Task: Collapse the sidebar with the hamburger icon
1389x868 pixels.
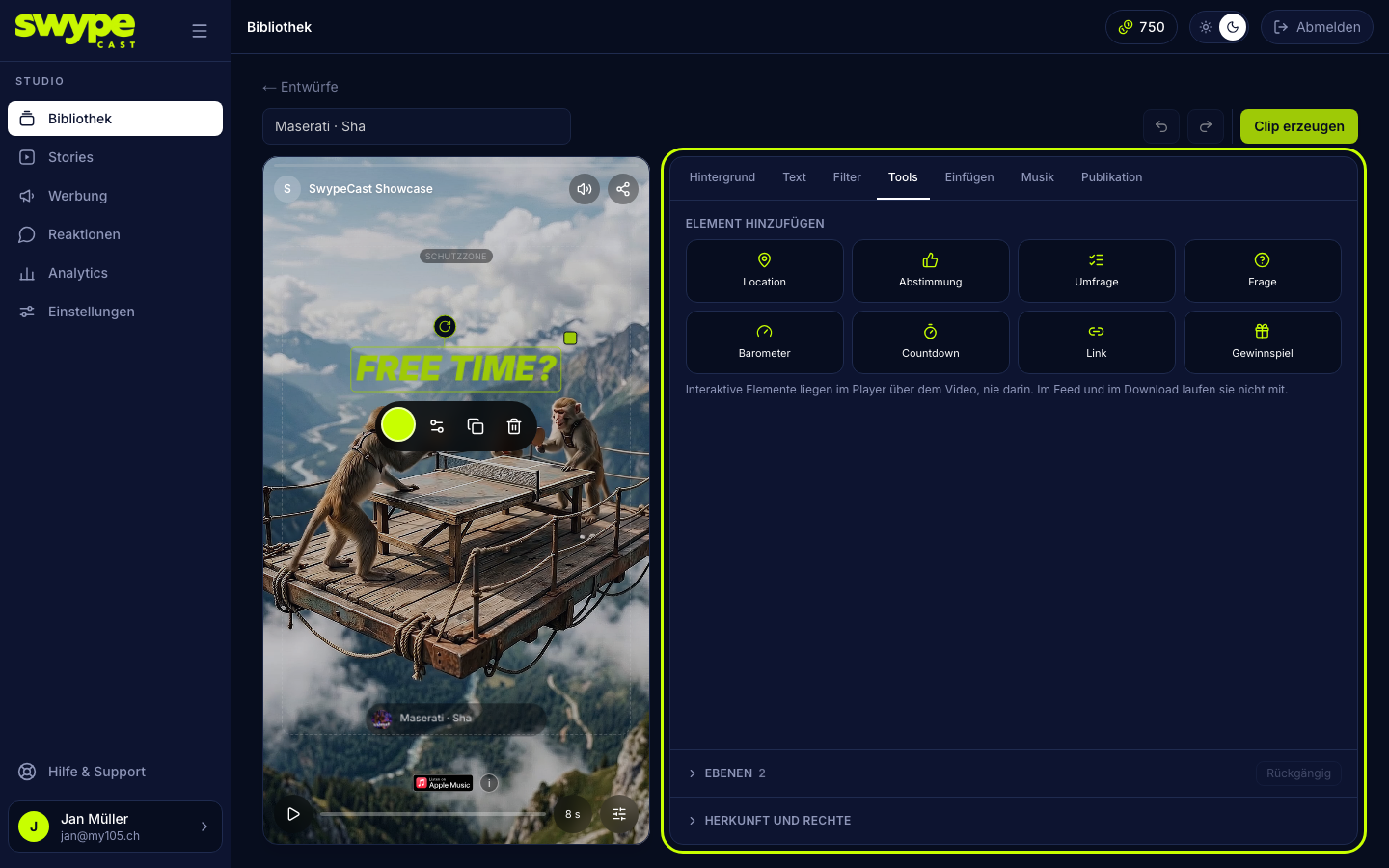Action: click(x=200, y=31)
